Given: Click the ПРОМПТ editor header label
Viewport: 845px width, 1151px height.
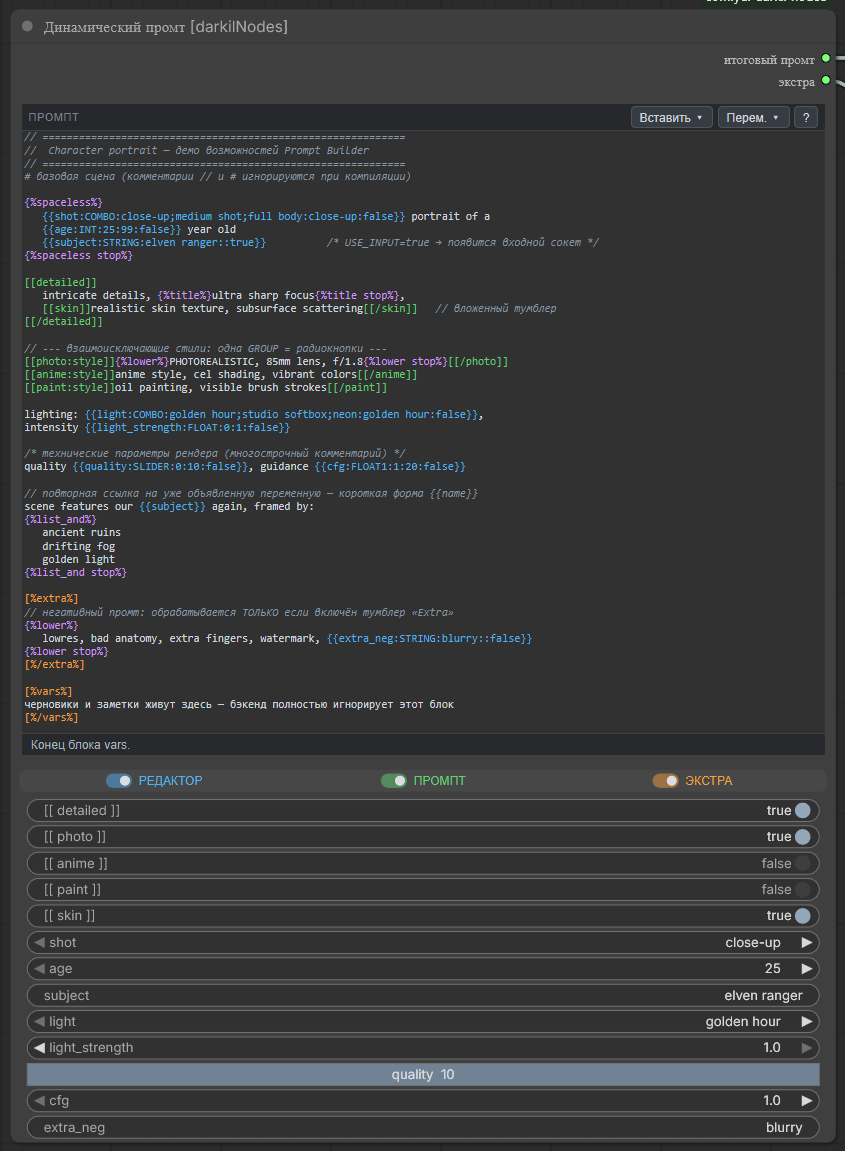Looking at the screenshot, I should 54,117.
